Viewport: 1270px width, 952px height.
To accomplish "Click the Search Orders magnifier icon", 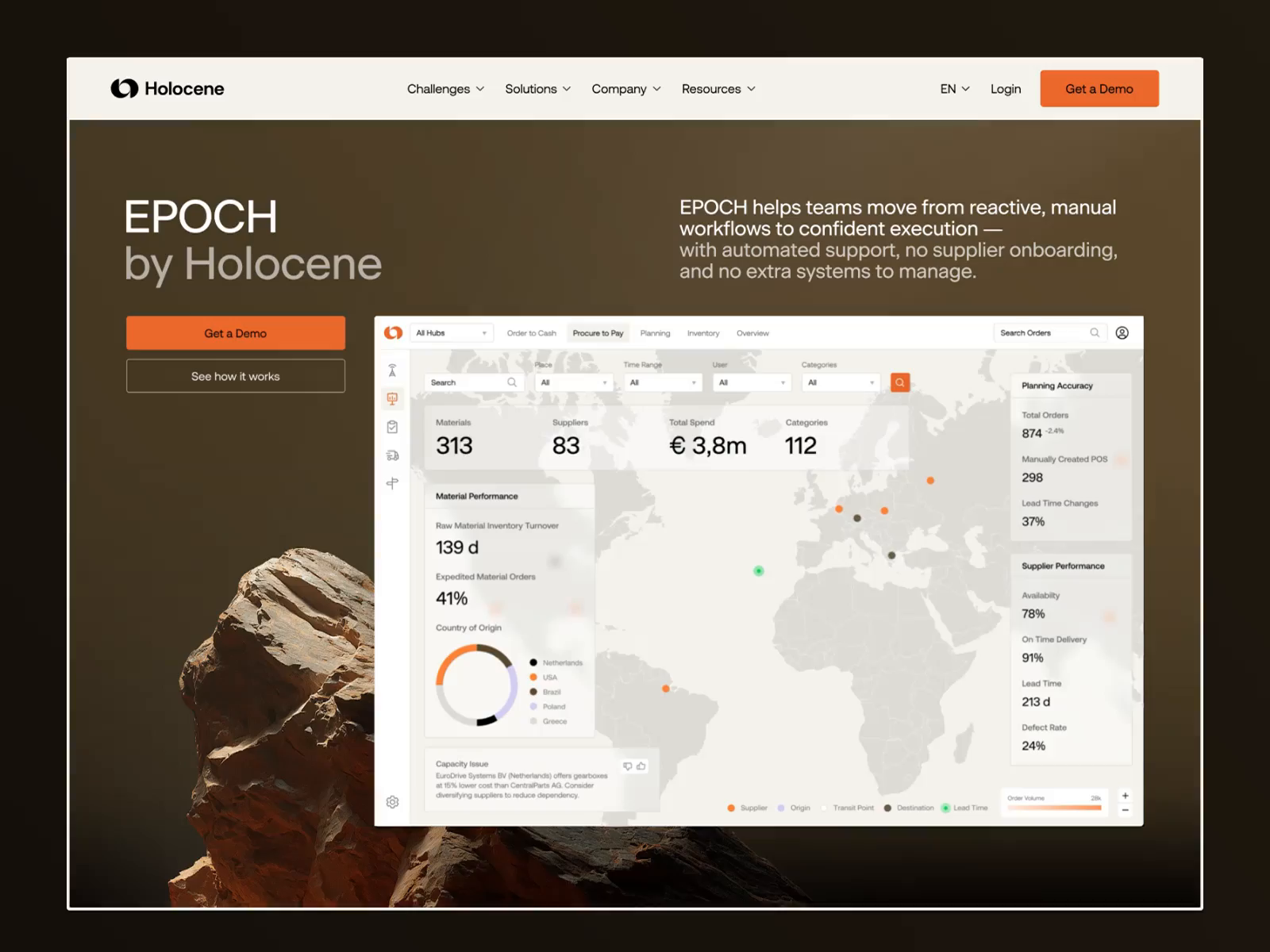I will tap(1095, 333).
